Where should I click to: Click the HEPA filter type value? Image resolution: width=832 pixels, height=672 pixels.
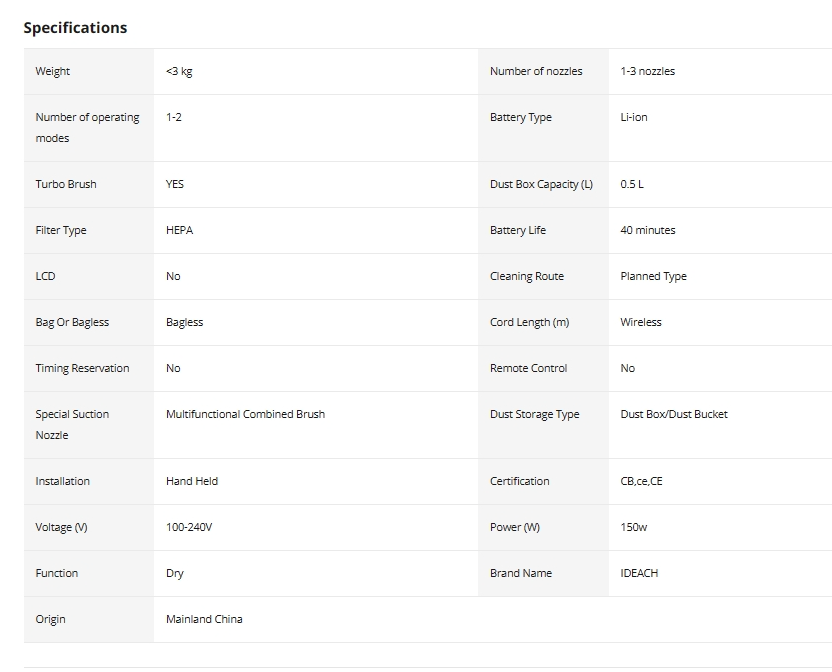[x=179, y=230]
